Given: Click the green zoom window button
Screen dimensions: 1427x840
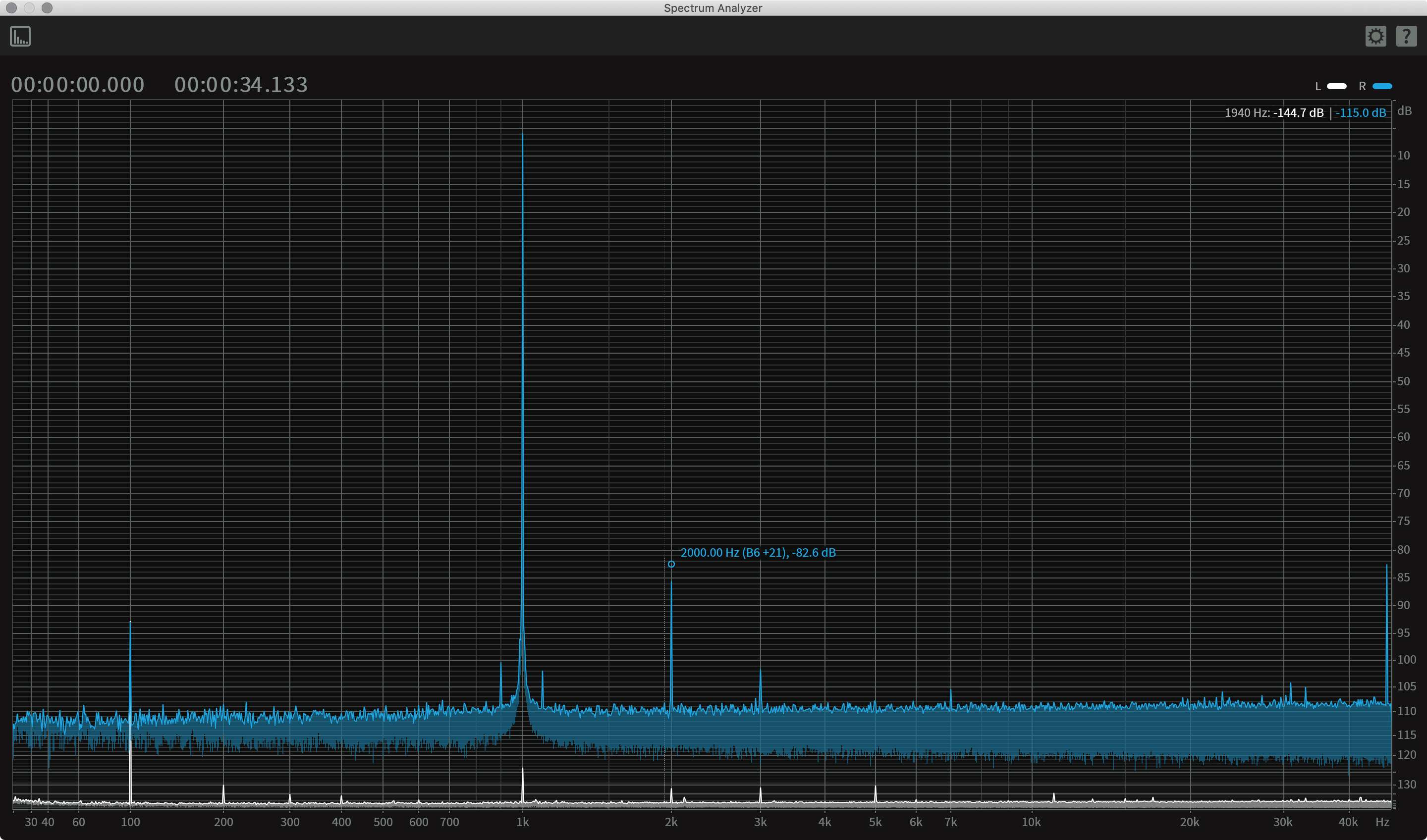Looking at the screenshot, I should [47, 8].
